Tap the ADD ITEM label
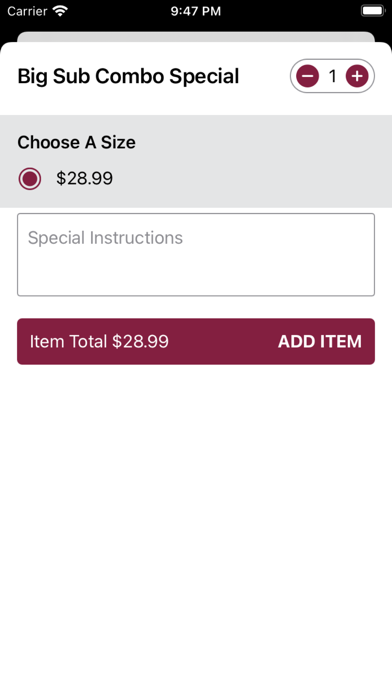This screenshot has height=696, width=392. (320, 341)
